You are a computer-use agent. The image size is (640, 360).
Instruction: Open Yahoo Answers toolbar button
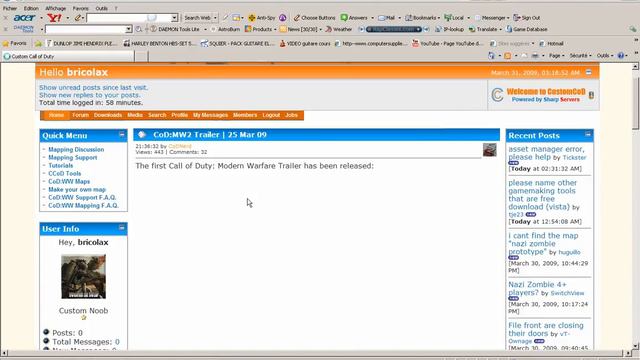click(x=354, y=18)
